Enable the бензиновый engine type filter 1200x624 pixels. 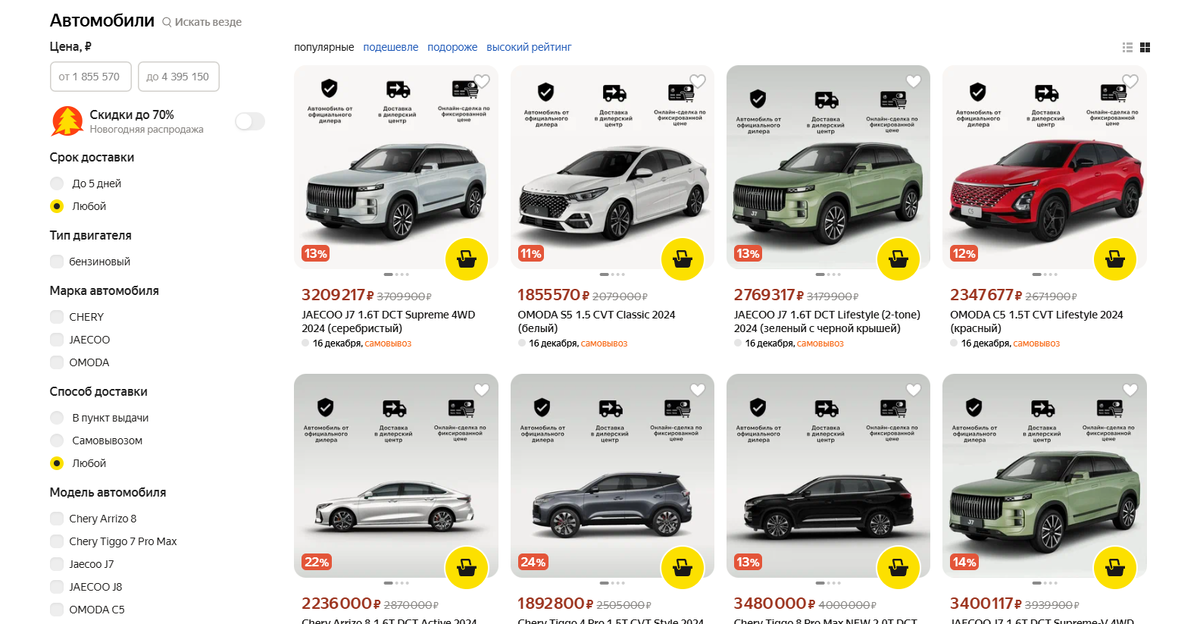point(57,261)
